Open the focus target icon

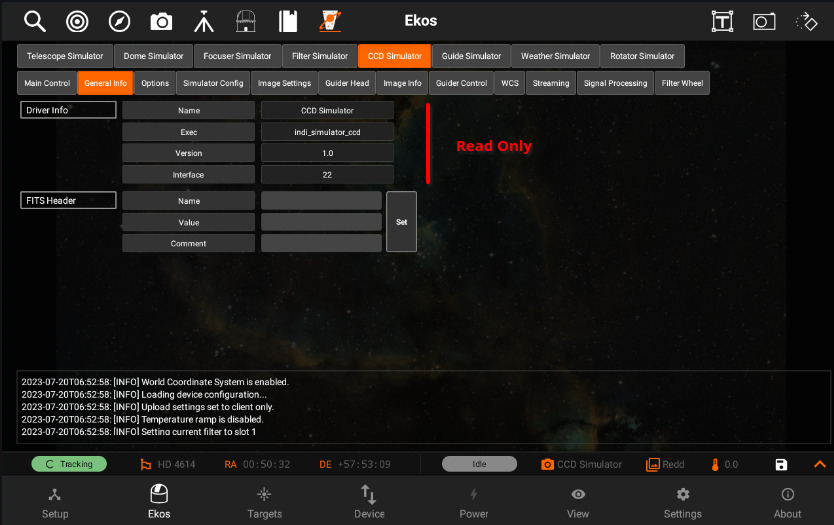[77, 22]
